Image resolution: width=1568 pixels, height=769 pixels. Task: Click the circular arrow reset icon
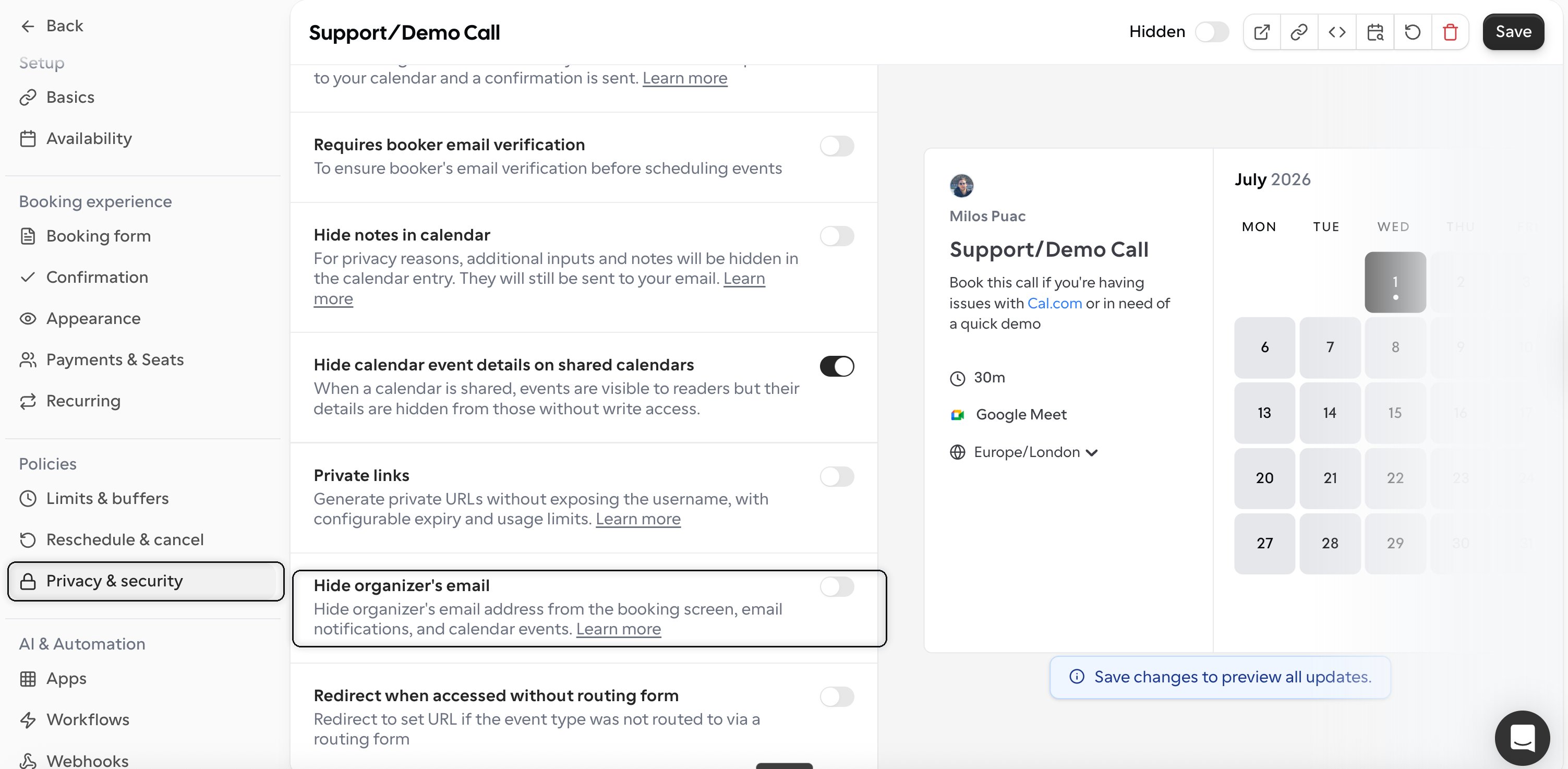click(1413, 32)
